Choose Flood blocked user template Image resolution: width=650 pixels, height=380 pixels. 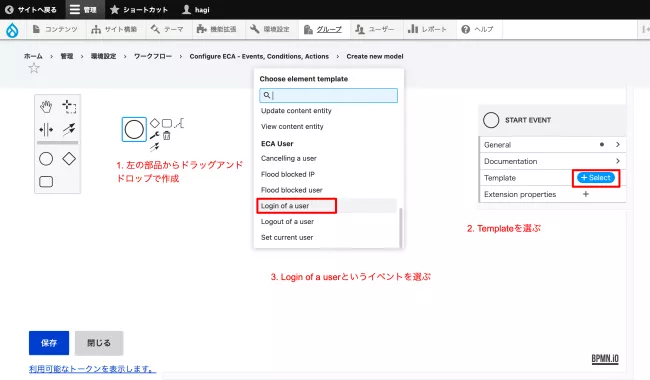[x=291, y=190]
